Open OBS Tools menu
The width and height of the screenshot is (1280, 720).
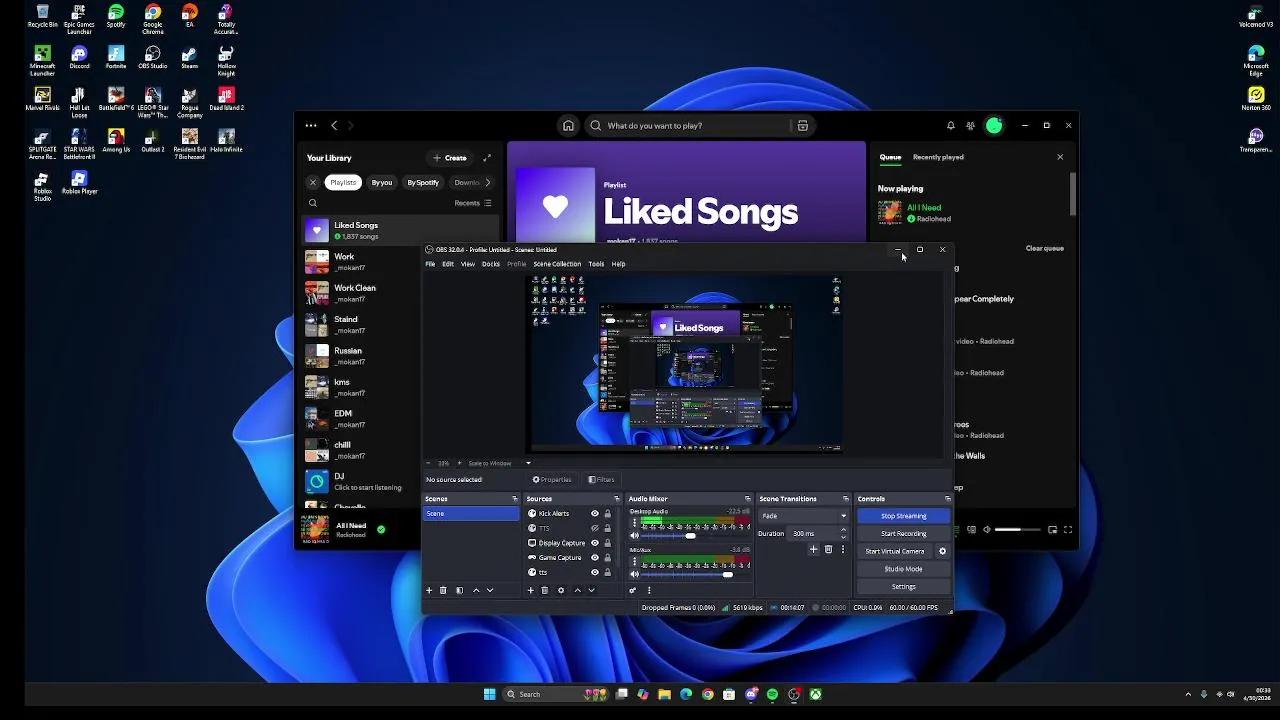pyautogui.click(x=596, y=264)
